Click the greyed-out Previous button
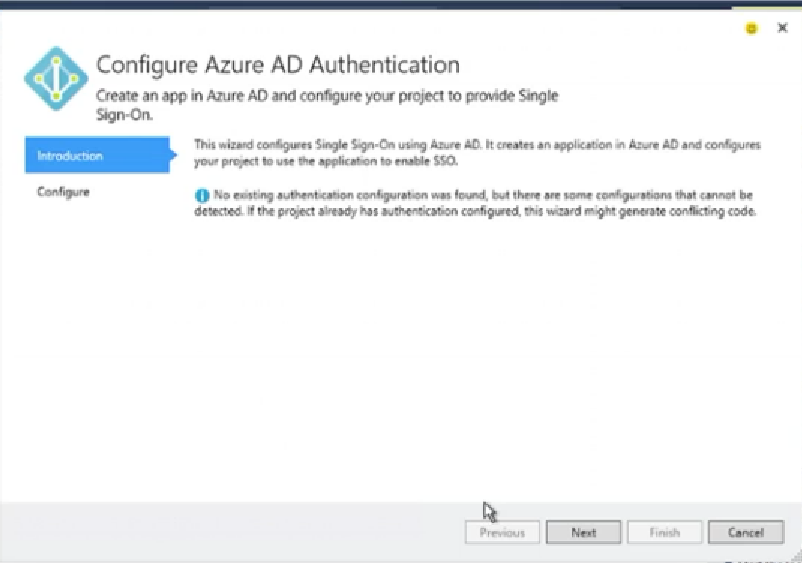802x563 pixels. (x=502, y=533)
